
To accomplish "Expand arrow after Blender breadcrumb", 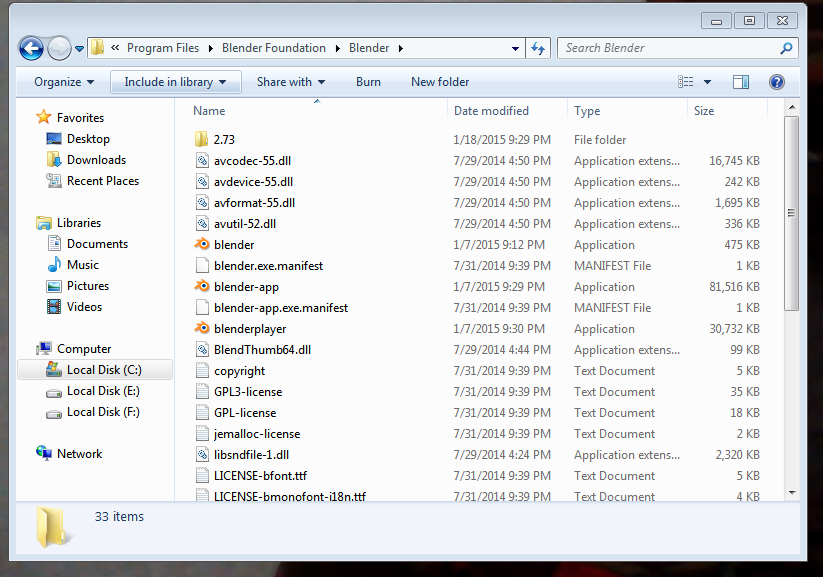I will pos(401,48).
